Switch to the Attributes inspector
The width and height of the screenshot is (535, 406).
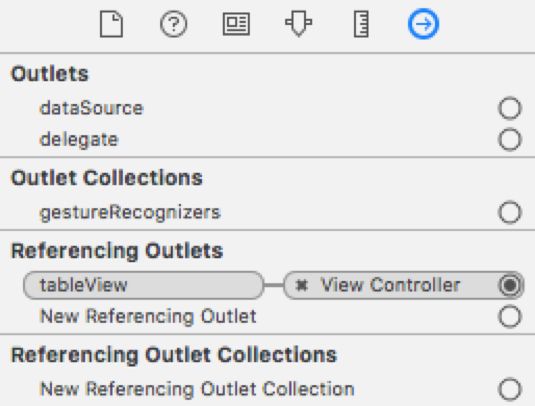click(x=299, y=23)
